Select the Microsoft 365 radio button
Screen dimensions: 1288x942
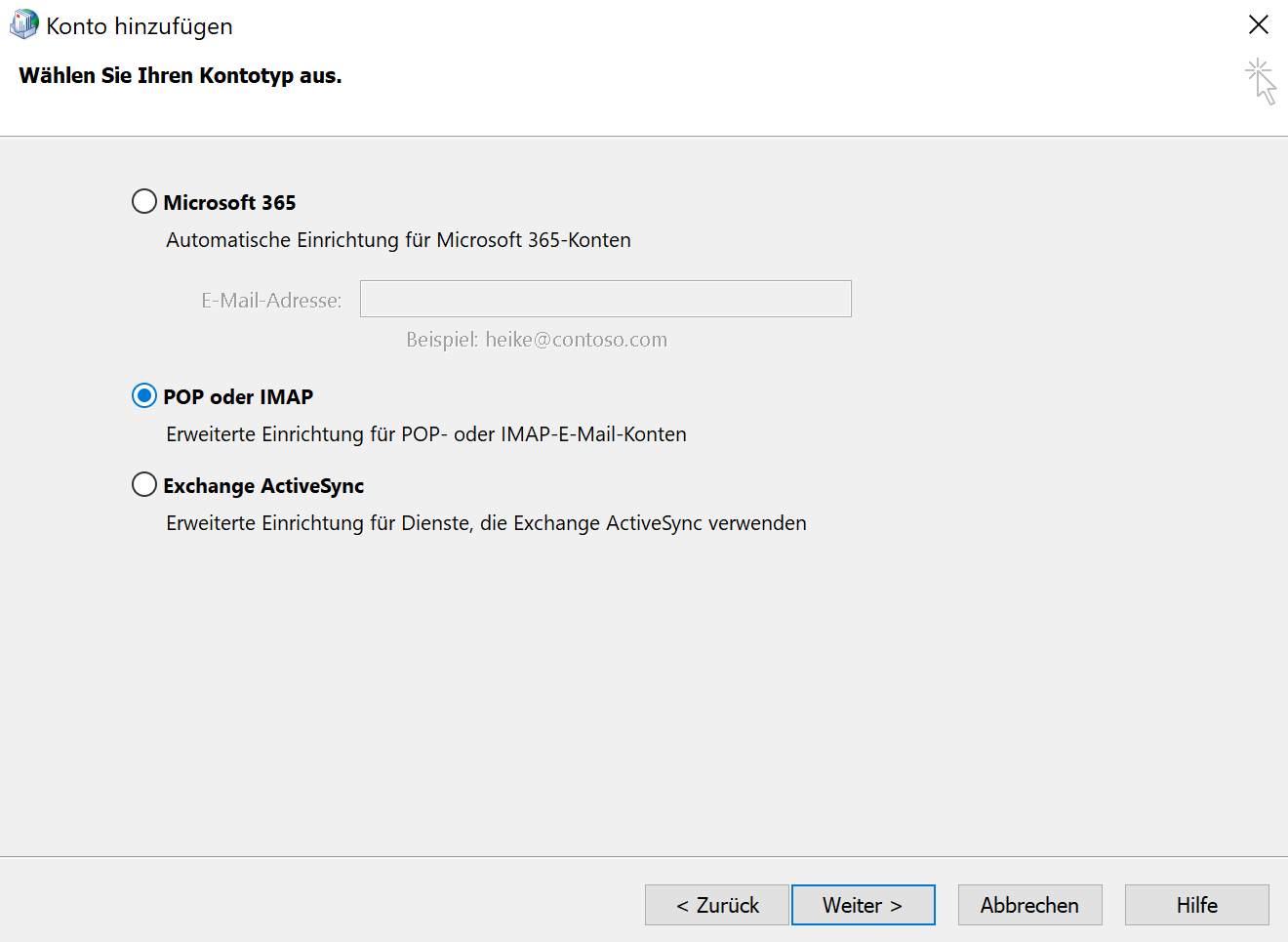(x=144, y=201)
